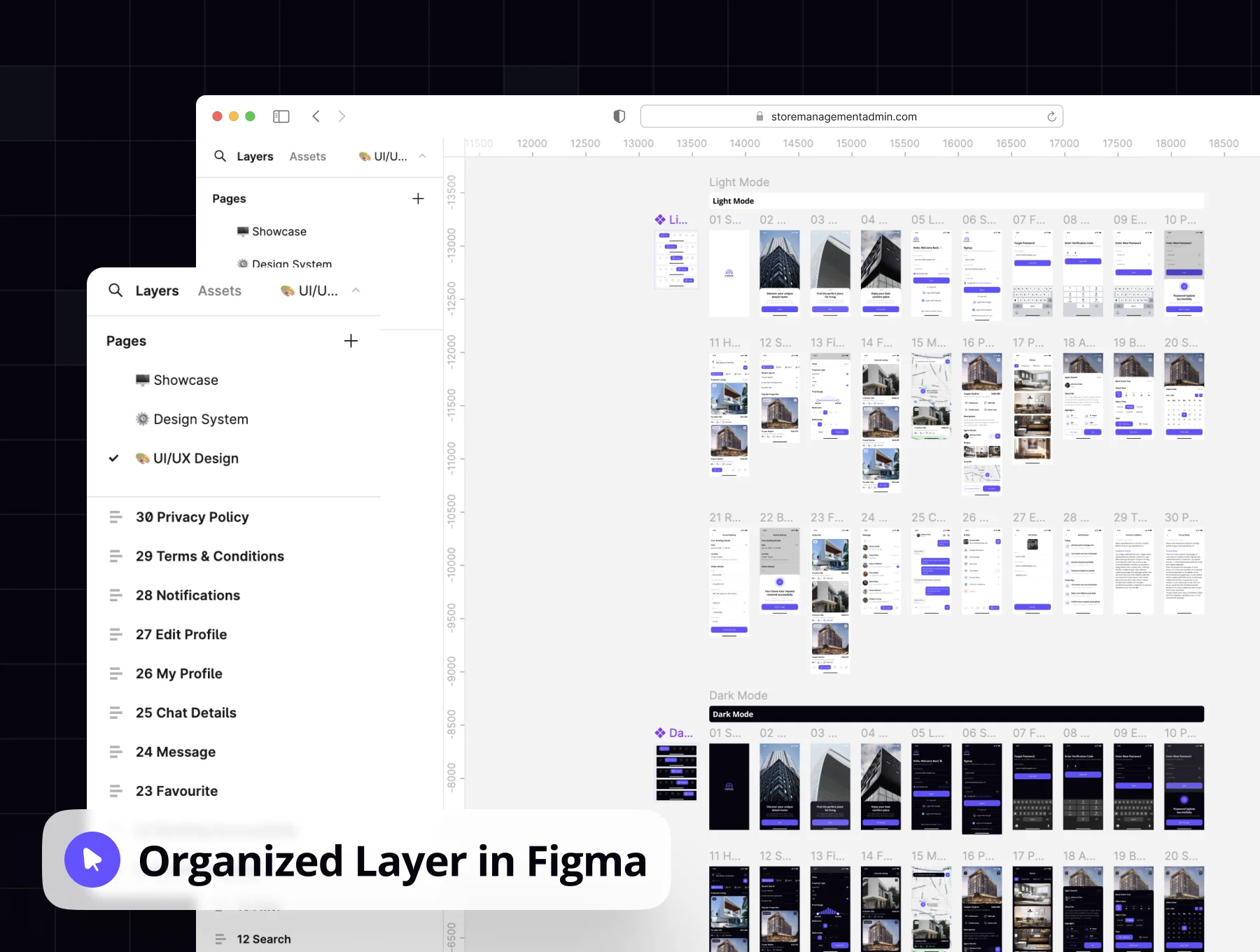Go back with the browser back arrow
1260x952 pixels.
(316, 116)
